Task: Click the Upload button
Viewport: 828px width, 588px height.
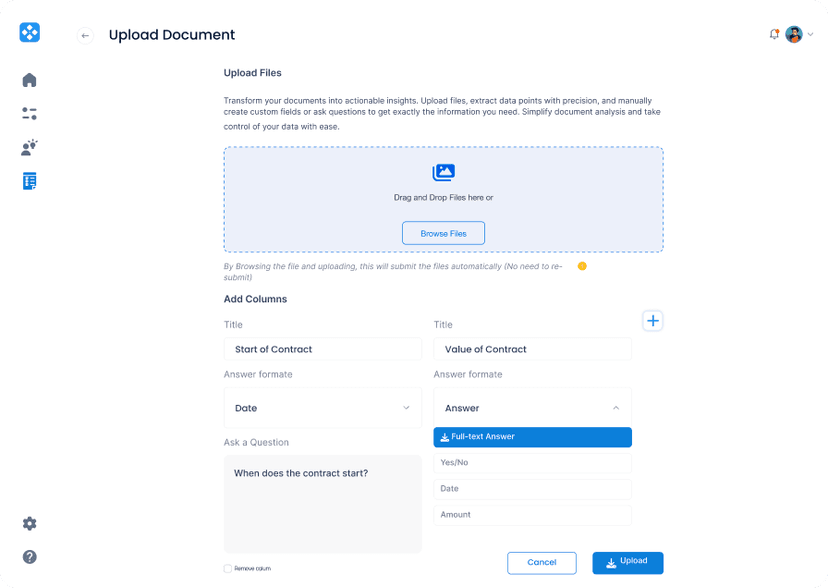Action: [x=628, y=563]
